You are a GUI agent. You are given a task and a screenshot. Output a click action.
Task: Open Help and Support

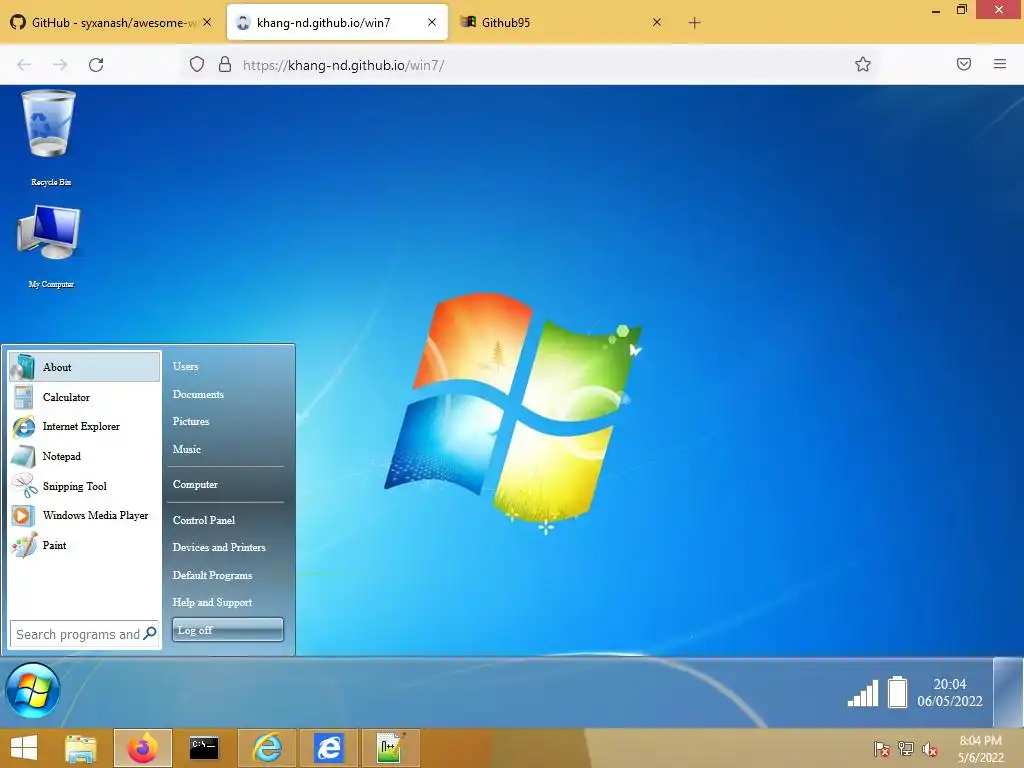212,603
